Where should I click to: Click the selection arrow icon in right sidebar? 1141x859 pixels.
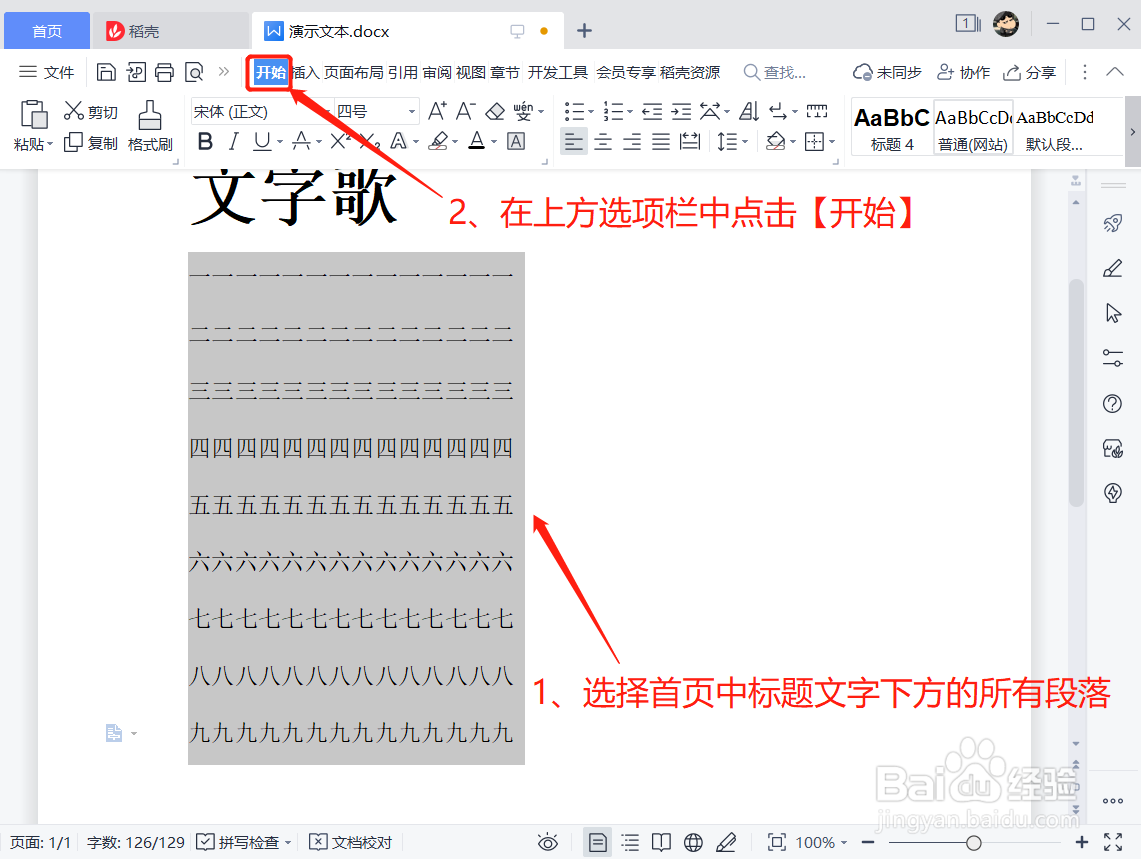(1113, 314)
